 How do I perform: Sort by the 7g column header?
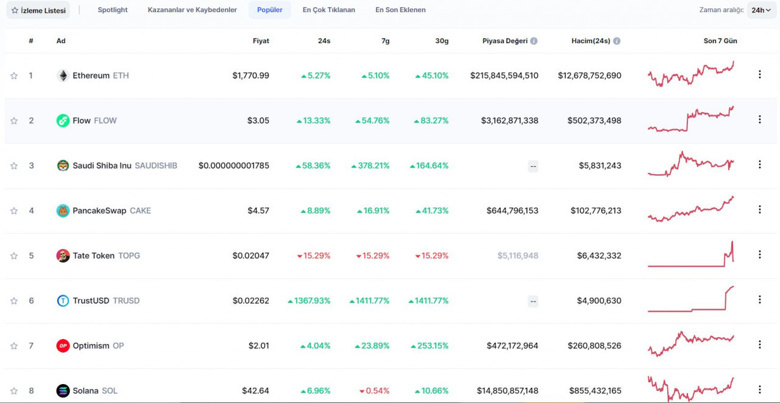[386, 41]
